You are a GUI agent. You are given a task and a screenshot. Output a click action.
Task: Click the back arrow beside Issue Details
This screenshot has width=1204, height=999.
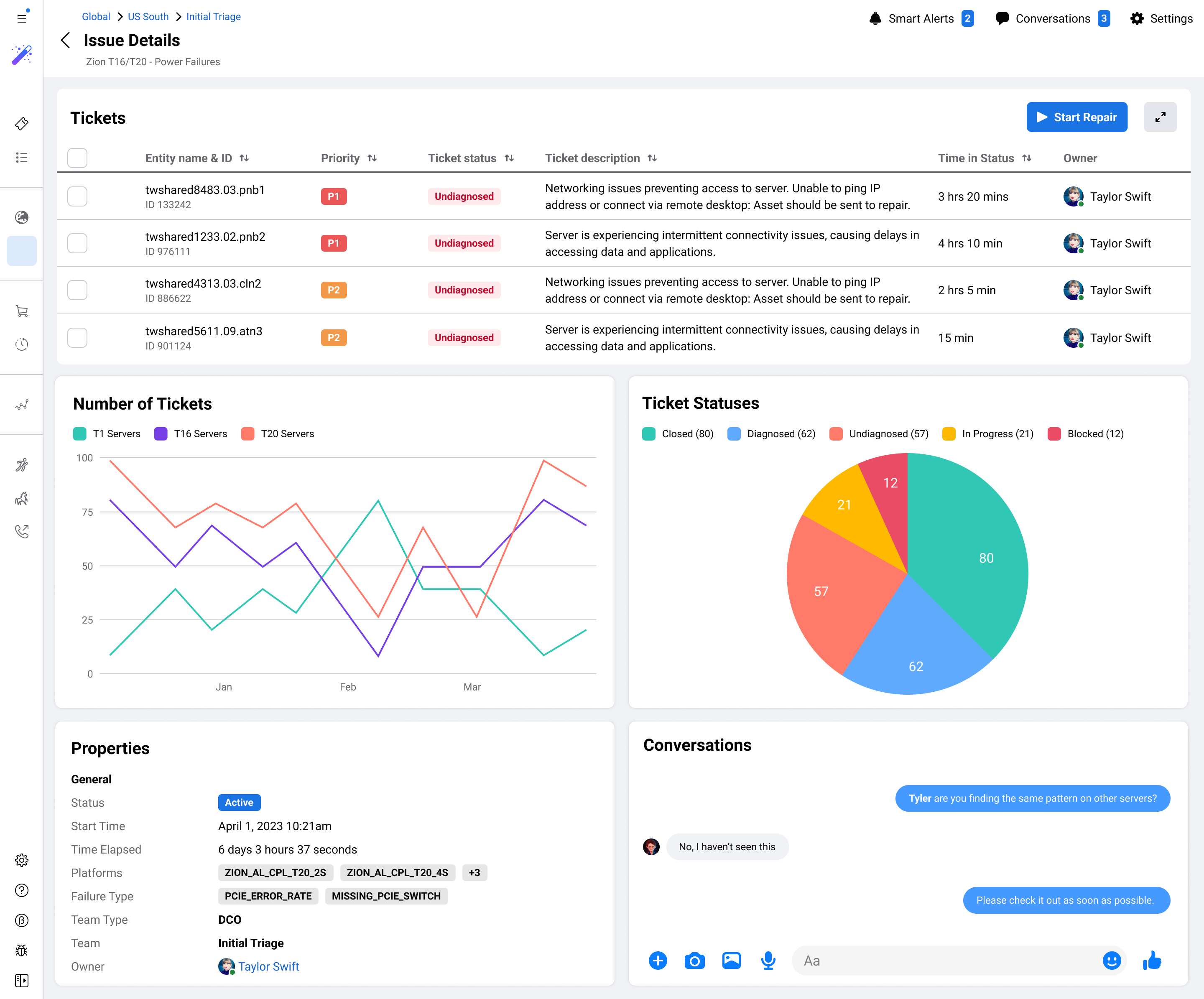(x=65, y=40)
